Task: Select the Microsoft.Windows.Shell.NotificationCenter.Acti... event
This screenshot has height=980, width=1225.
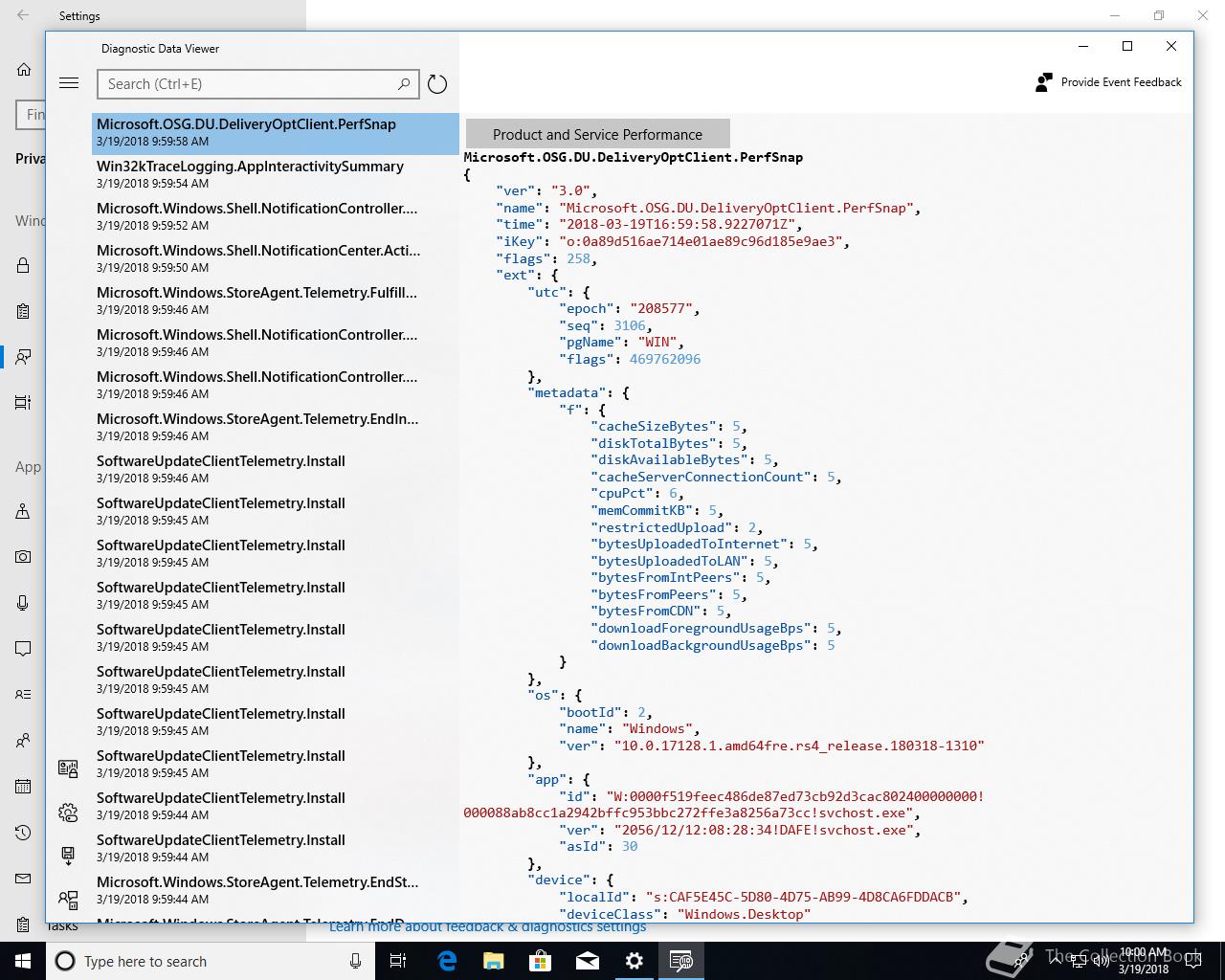Action: coord(258,258)
